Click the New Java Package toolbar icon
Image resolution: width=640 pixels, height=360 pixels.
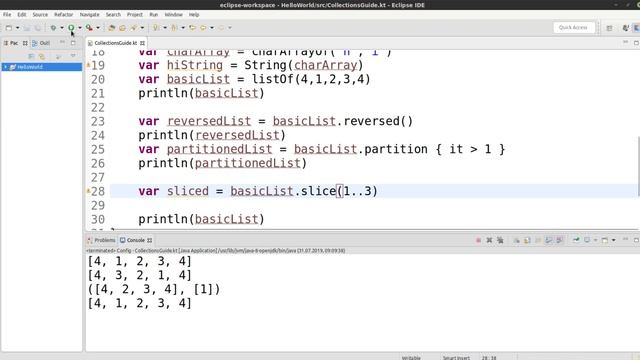[x=111, y=28]
